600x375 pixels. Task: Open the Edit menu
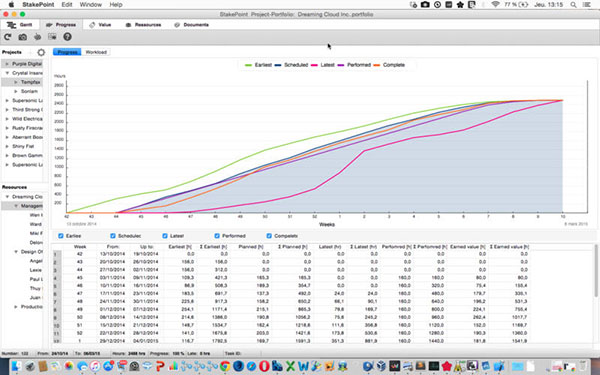coord(67,5)
